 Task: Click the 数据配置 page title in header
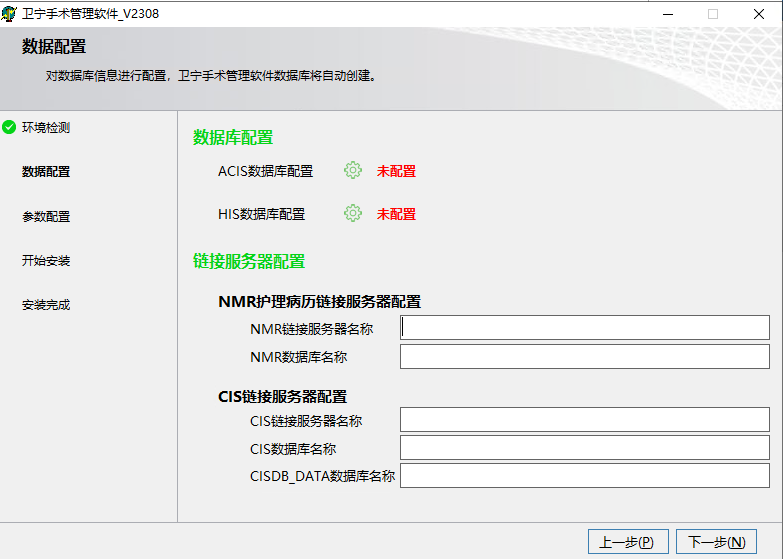pyautogui.click(x=54, y=46)
